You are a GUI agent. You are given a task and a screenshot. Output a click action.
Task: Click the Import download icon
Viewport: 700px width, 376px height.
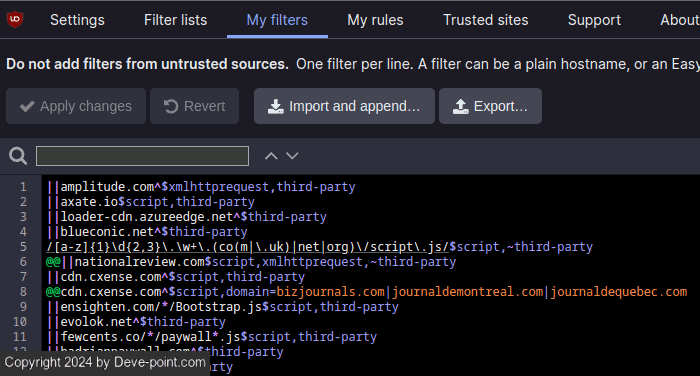(x=275, y=106)
